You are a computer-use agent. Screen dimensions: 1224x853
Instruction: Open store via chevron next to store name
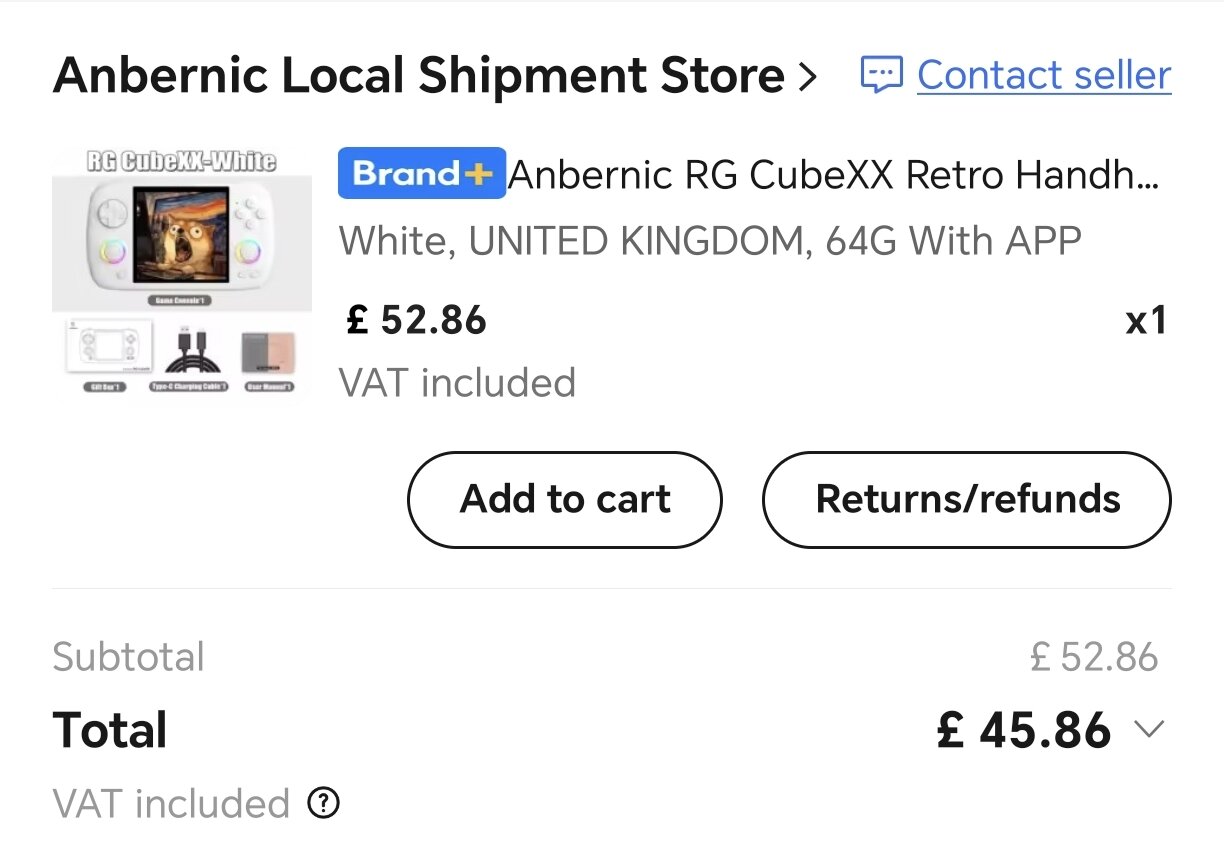coord(808,77)
